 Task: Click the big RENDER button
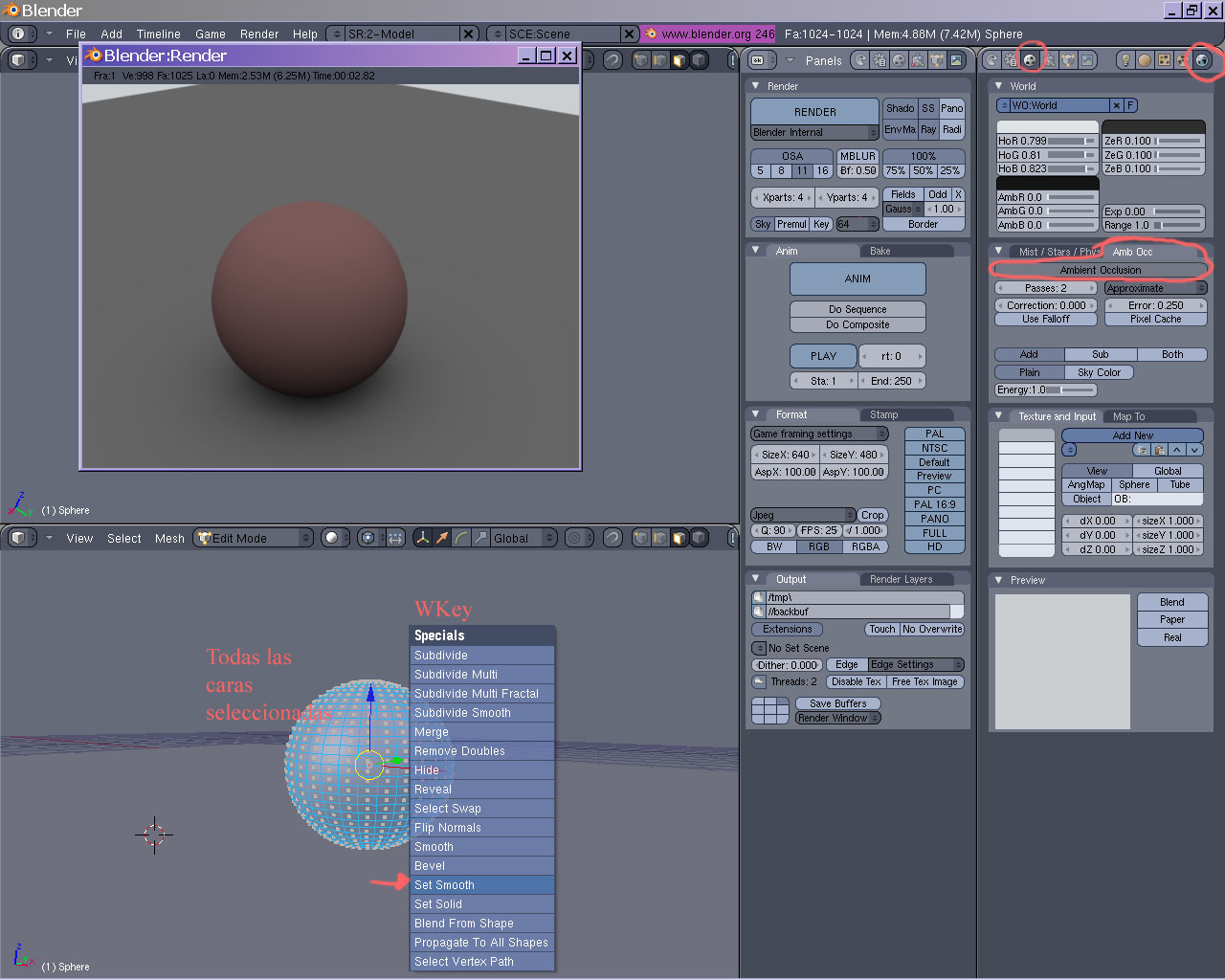pos(815,112)
